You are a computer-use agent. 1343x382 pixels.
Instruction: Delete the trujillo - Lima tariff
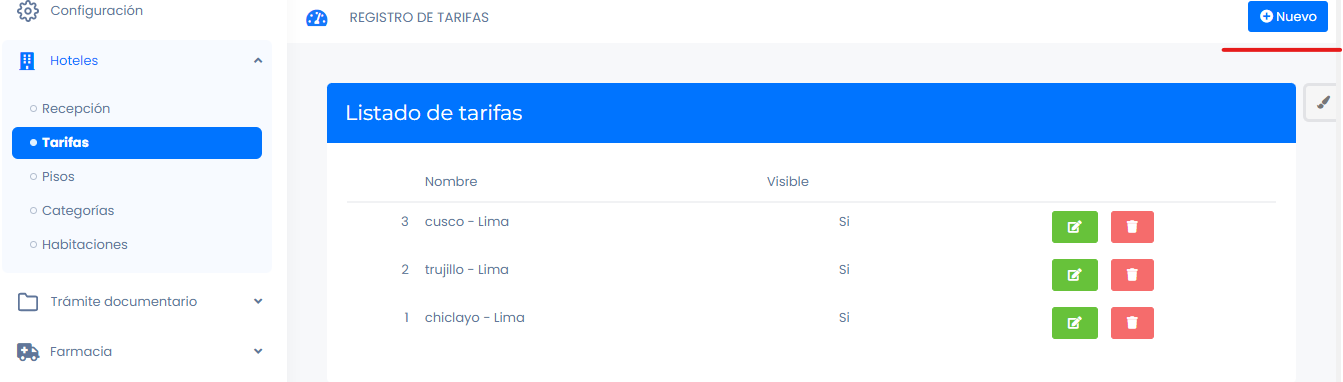coord(1132,275)
